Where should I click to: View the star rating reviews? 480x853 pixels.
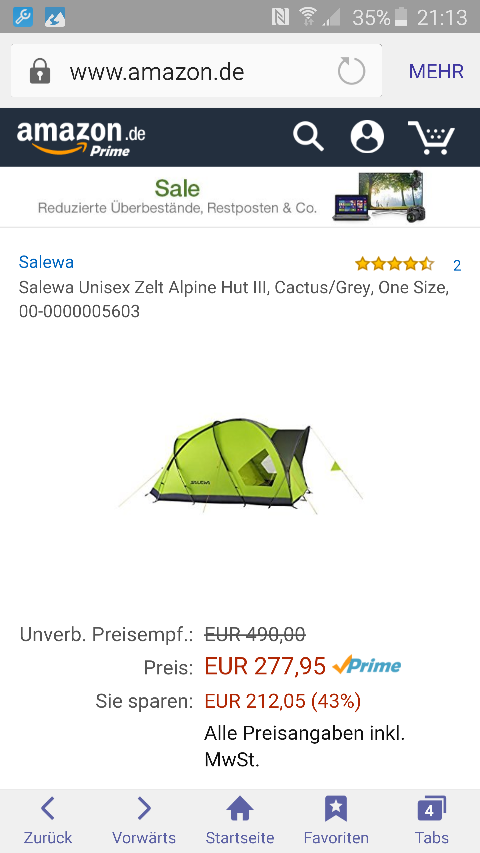click(x=395, y=264)
